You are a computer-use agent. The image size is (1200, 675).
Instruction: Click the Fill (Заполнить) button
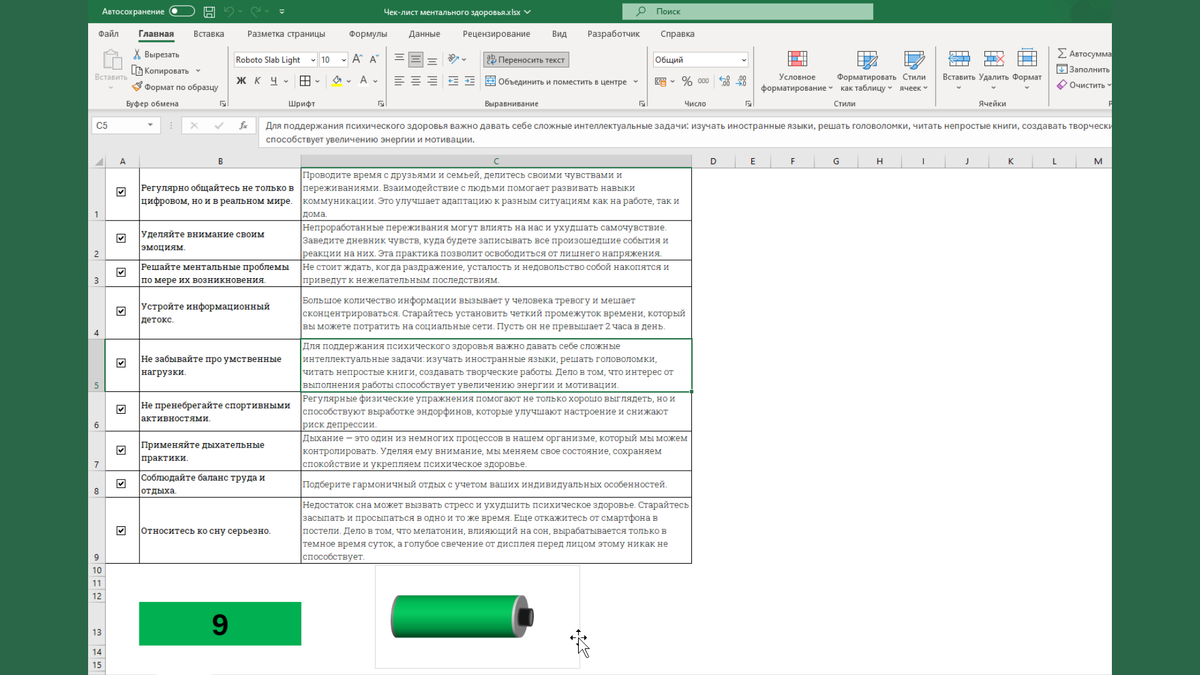tap(1083, 70)
